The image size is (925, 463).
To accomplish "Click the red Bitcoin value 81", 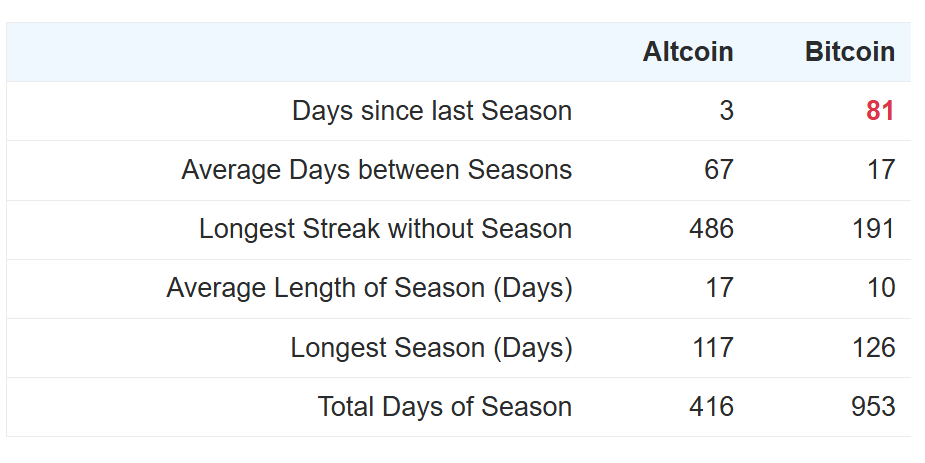I will click(x=880, y=111).
